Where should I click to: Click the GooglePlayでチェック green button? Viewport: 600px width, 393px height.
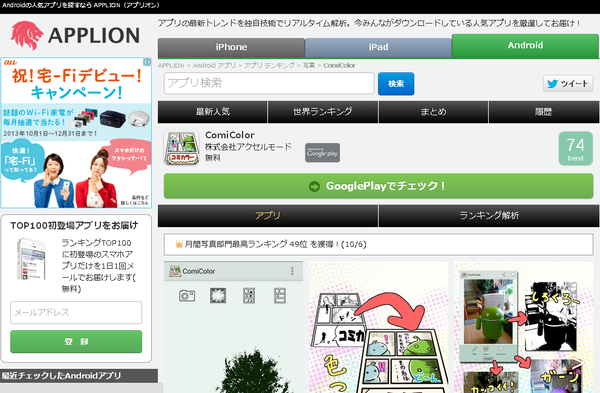(378, 186)
